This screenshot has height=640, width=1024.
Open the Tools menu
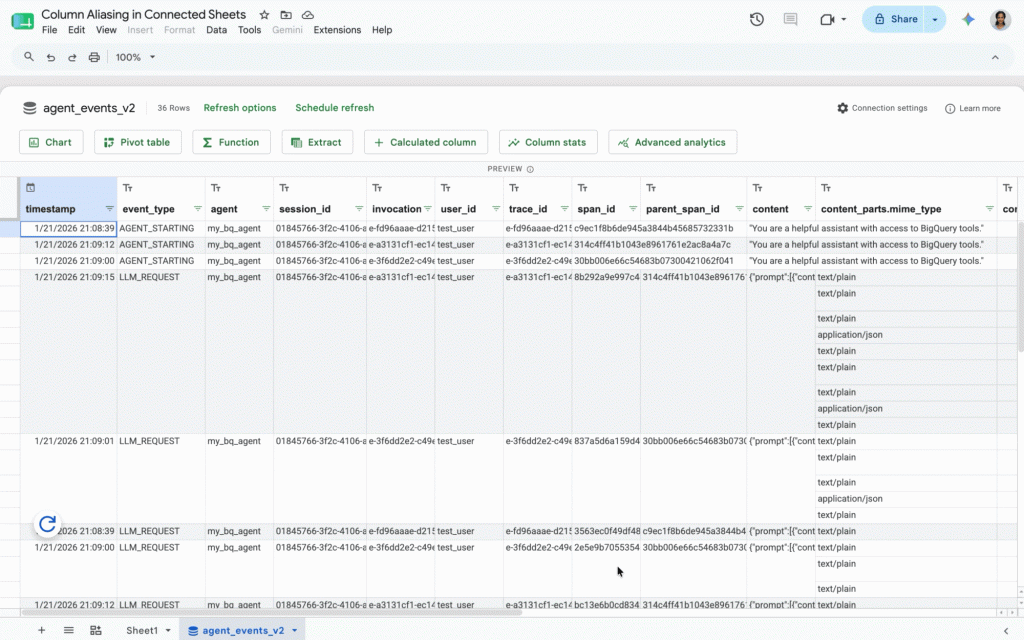tap(249, 30)
